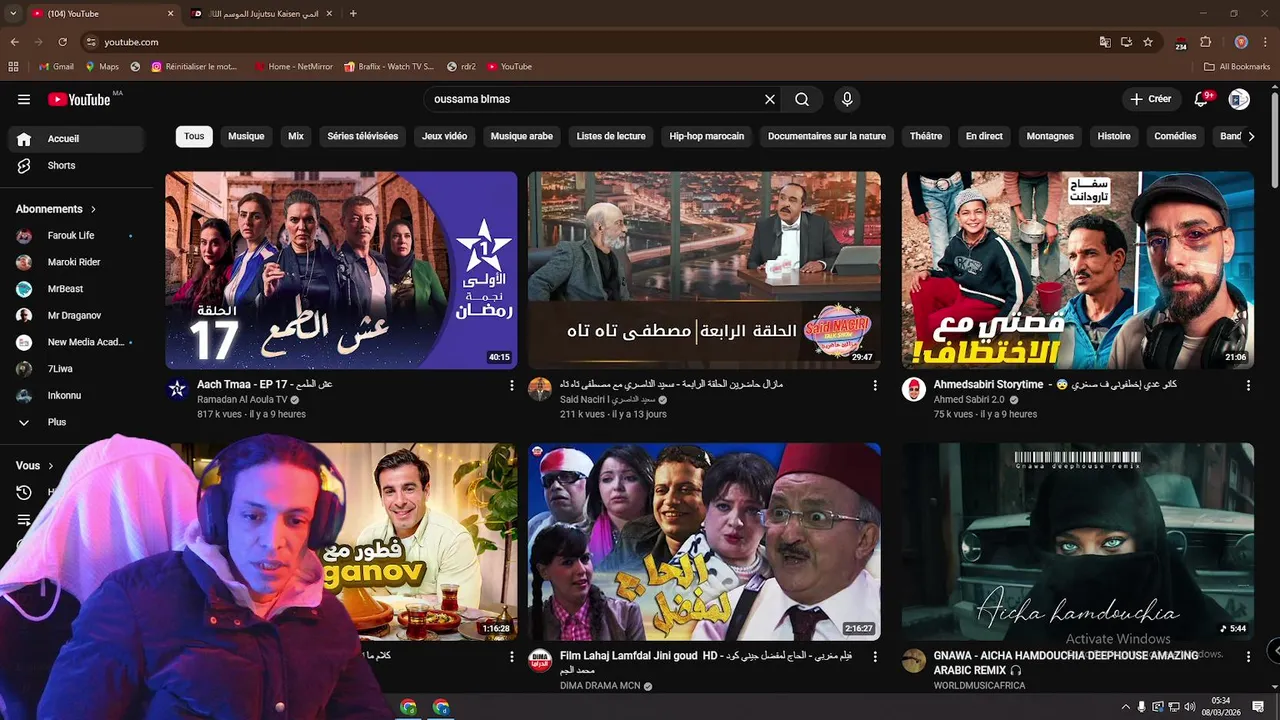
Task: Open options menu for Gnawa remix video
Action: (1248, 657)
